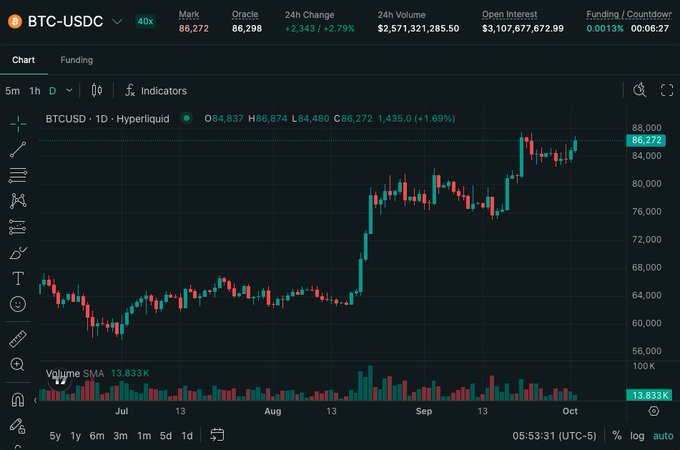Enter fullscreen chart mode
Screen dimensions: 680x450
click(x=667, y=90)
